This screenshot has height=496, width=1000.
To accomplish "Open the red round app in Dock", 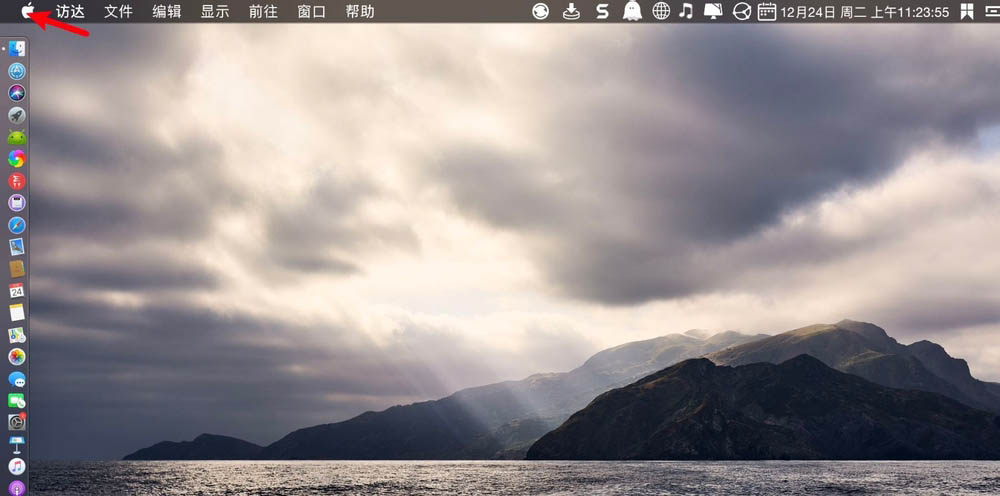I will [x=17, y=181].
